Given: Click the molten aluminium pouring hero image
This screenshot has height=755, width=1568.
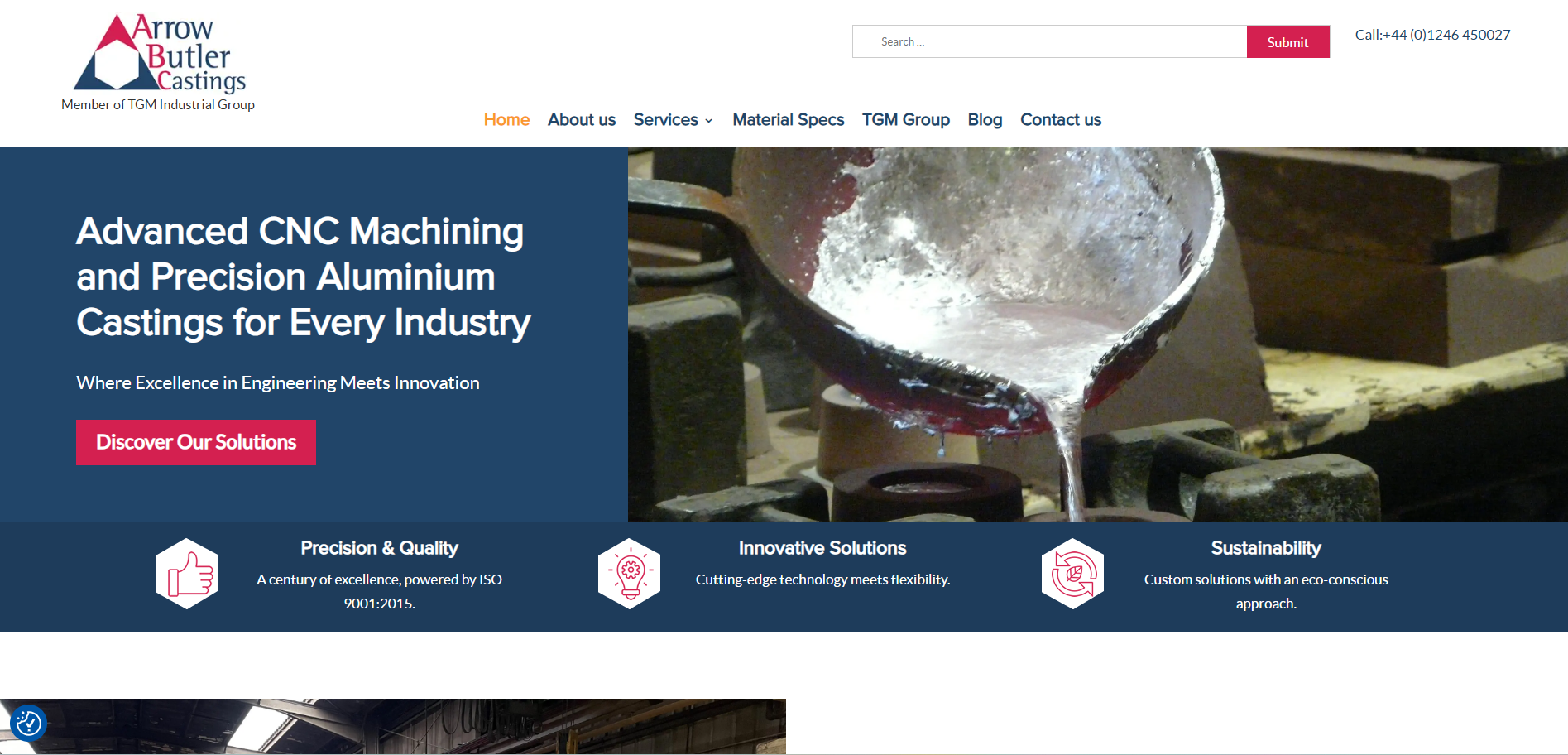Looking at the screenshot, I should 1097,334.
